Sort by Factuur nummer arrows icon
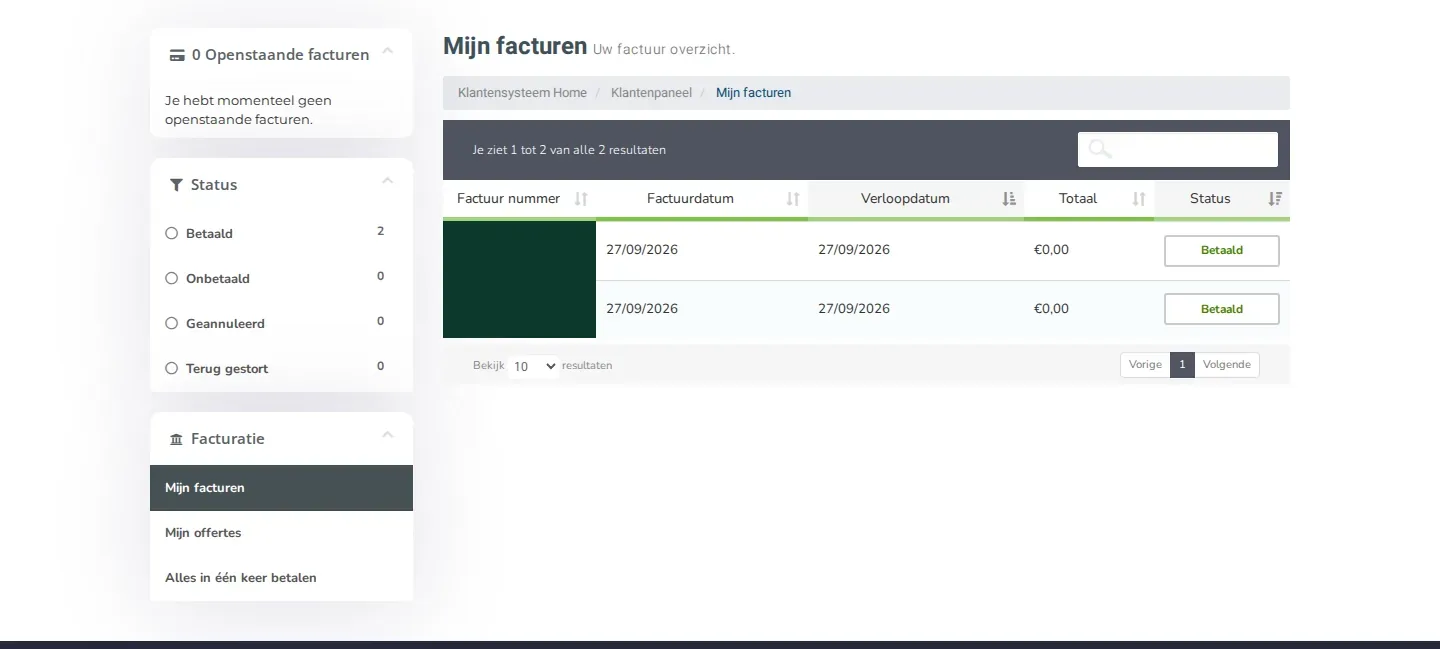This screenshot has width=1440, height=649. click(x=581, y=199)
